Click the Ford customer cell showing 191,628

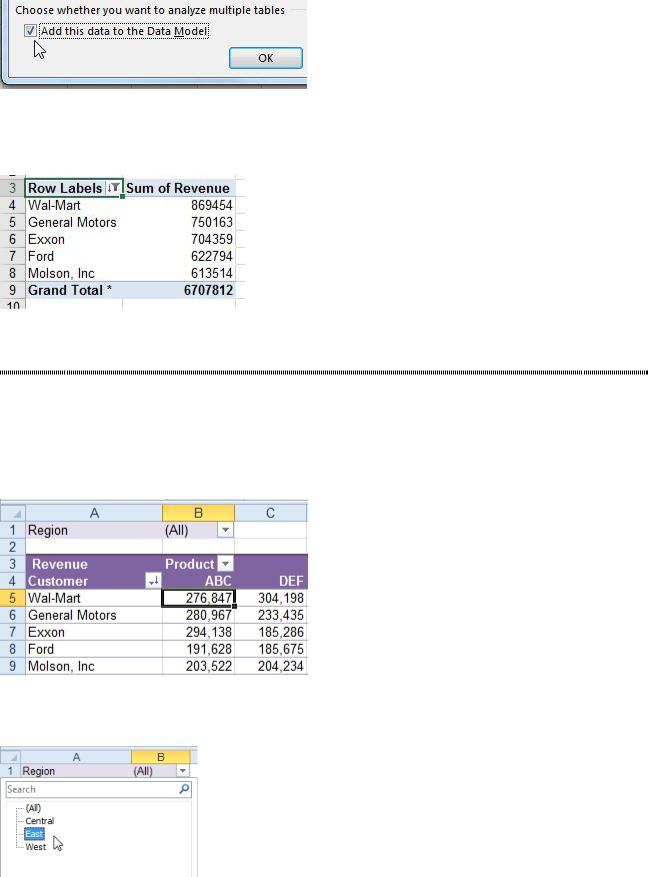coord(94,649)
